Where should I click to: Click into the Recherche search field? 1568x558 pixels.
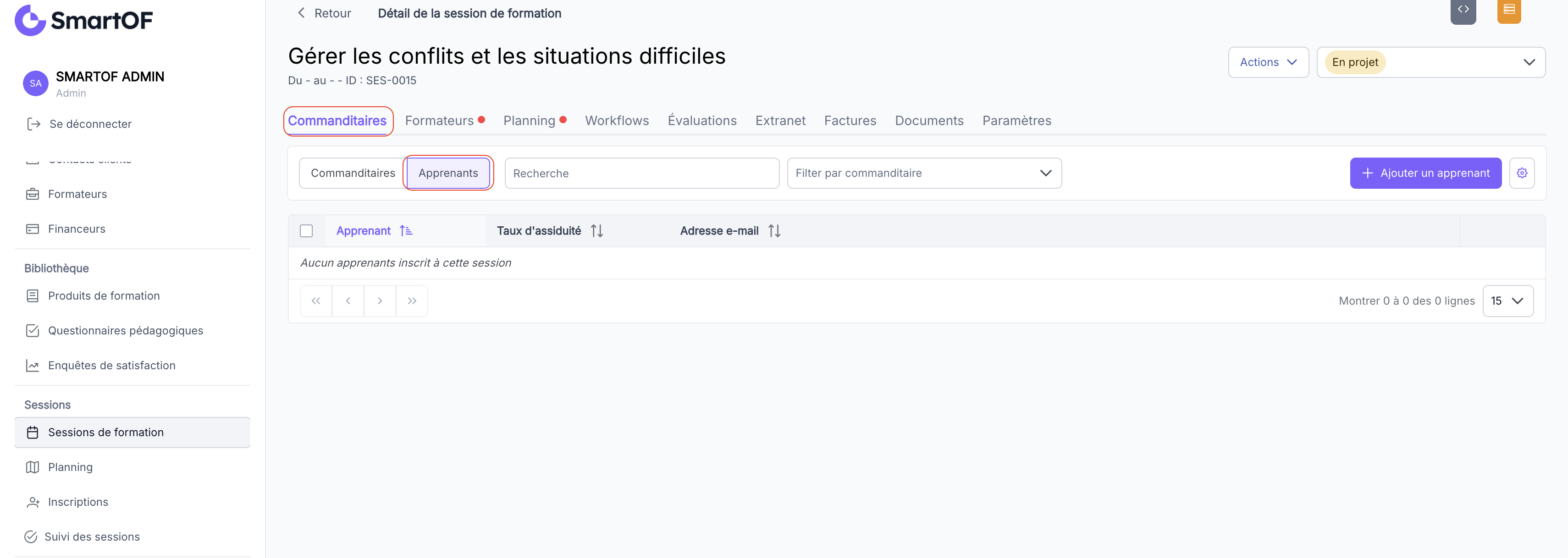point(641,174)
